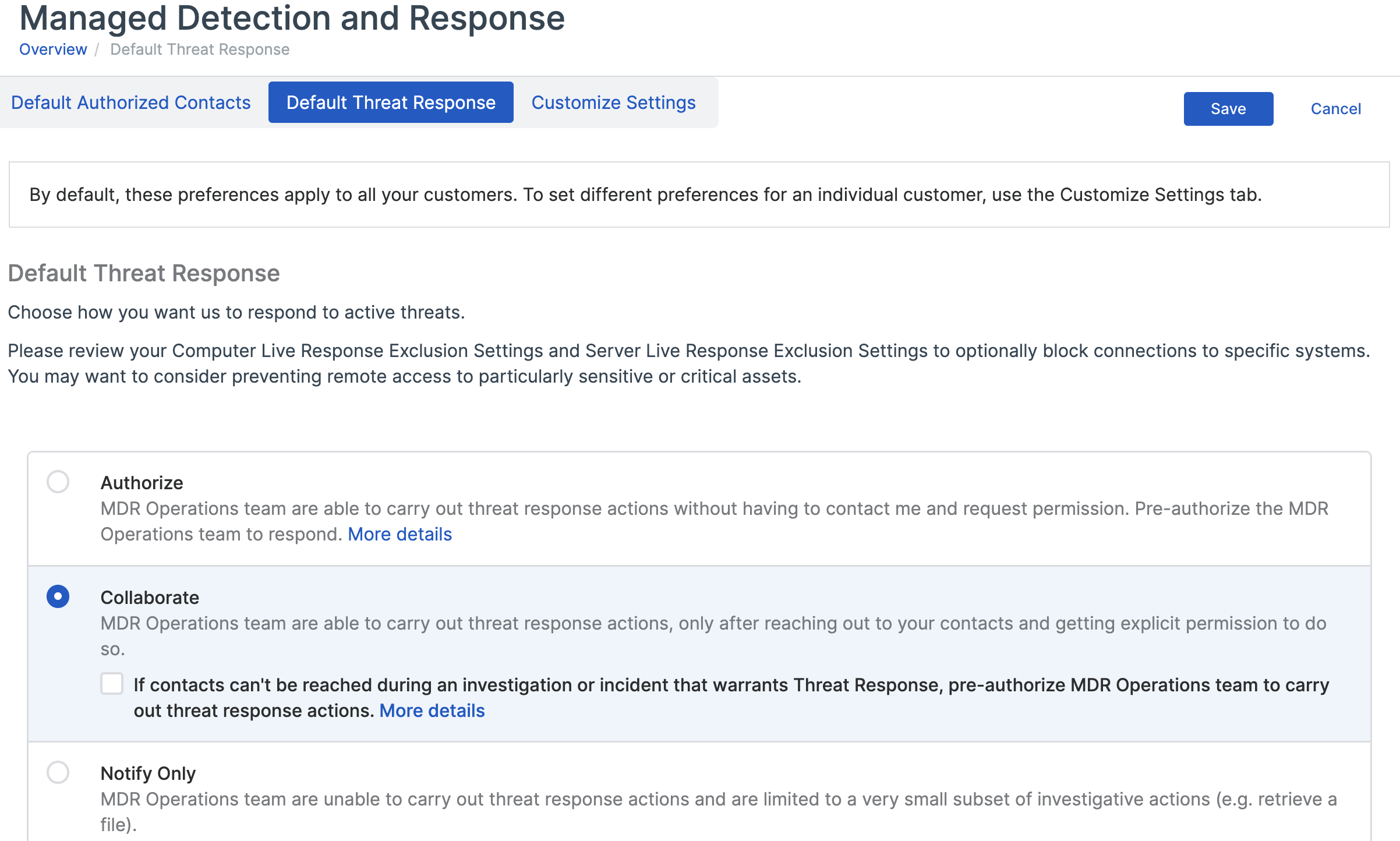Switch to Default Authorized Contacts tab
Screen dimensions: 1400x841
coord(131,103)
